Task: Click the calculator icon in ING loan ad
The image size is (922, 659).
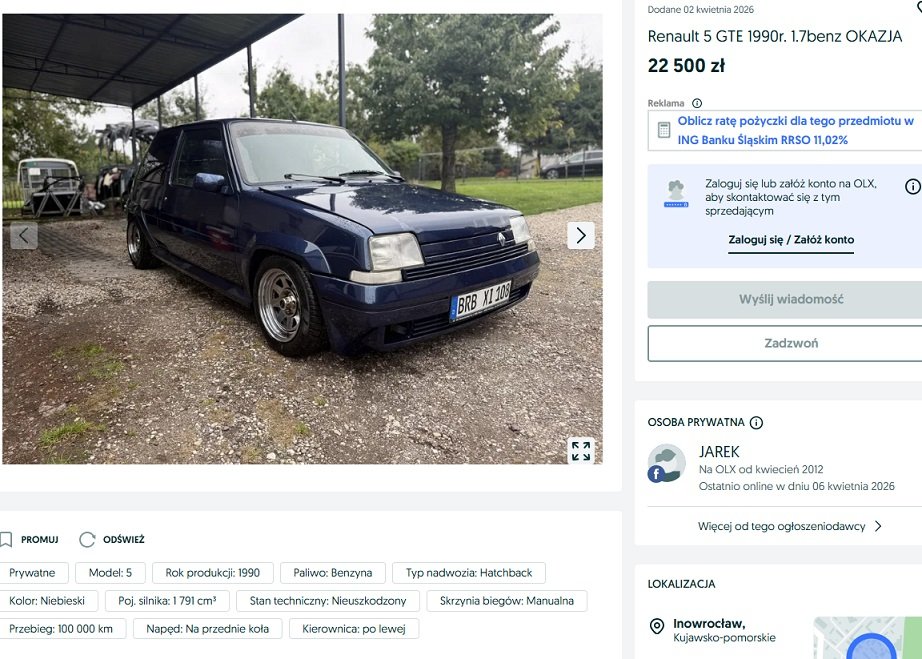Action: click(x=664, y=130)
